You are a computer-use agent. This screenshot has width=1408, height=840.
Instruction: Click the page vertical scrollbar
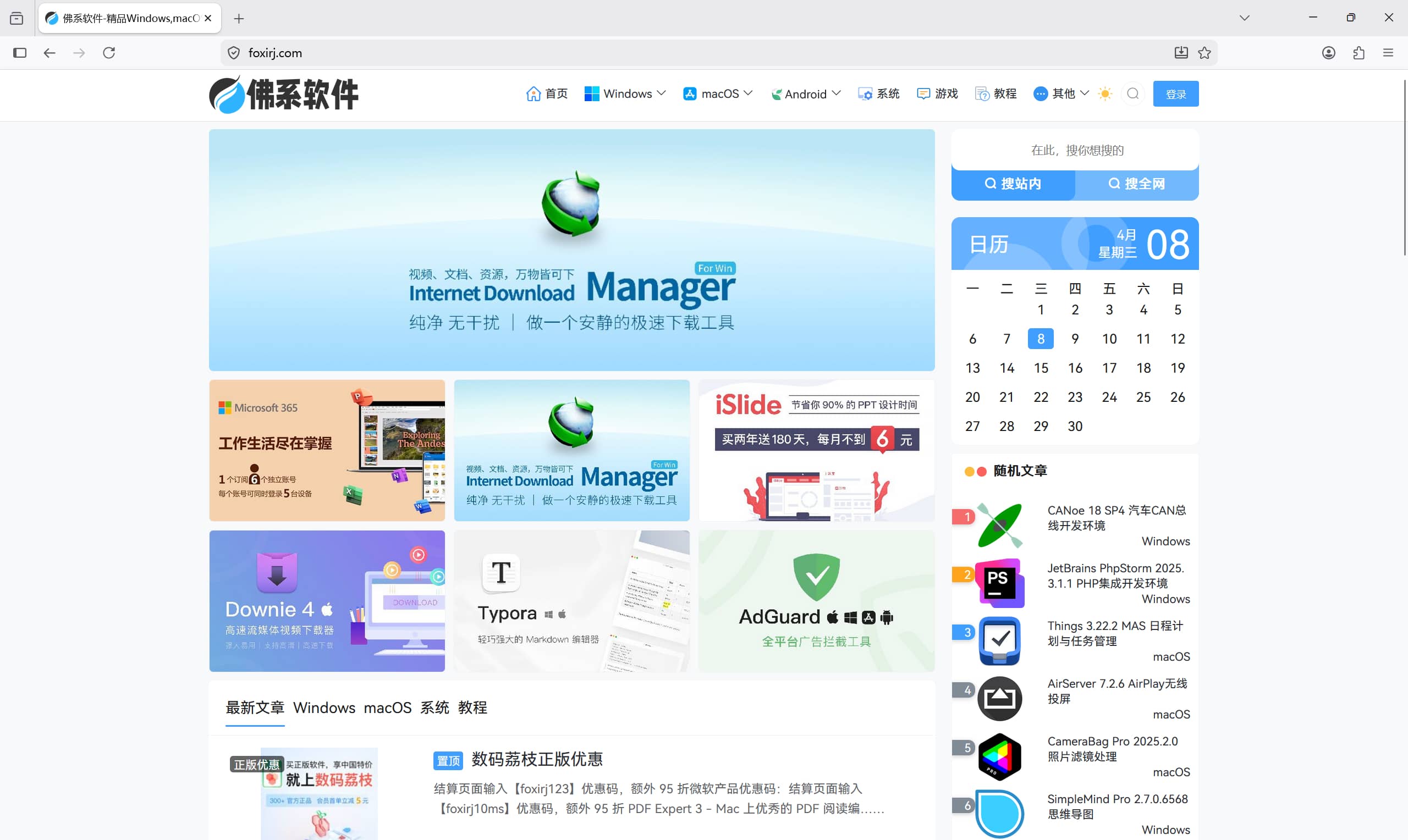click(x=1405, y=168)
